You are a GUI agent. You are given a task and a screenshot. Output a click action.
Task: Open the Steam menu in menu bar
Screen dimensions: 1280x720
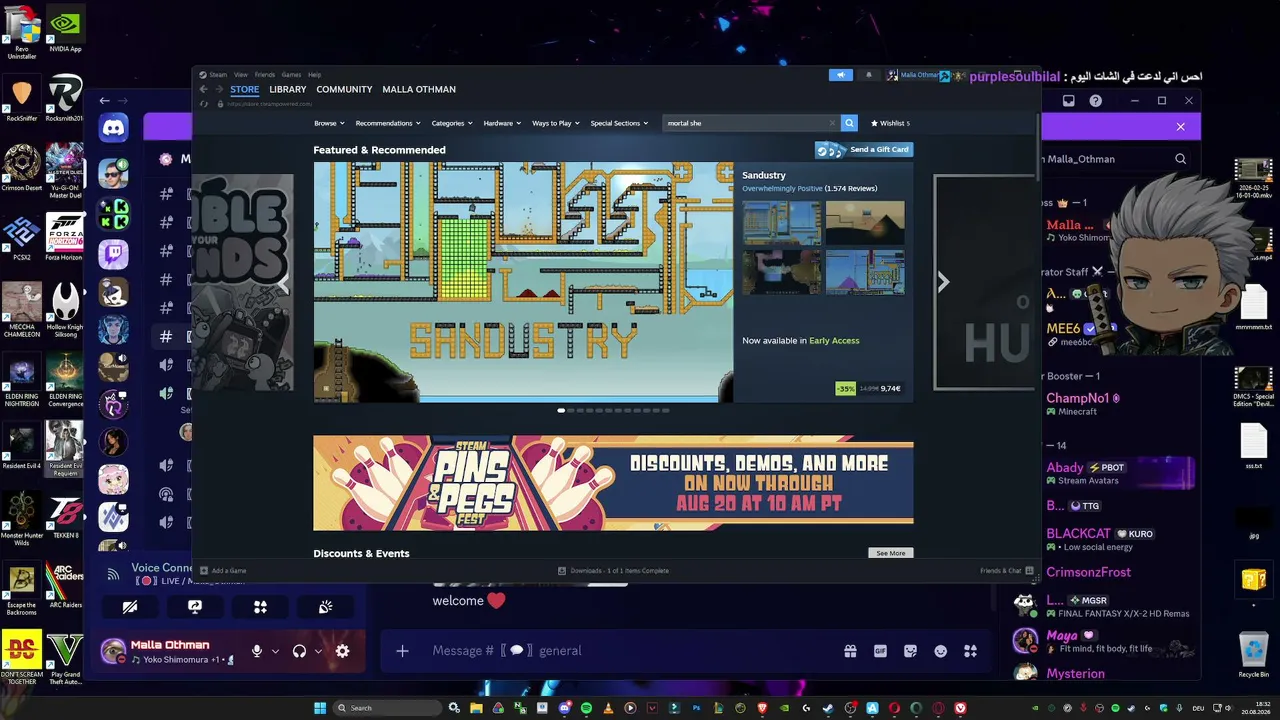tap(218, 75)
